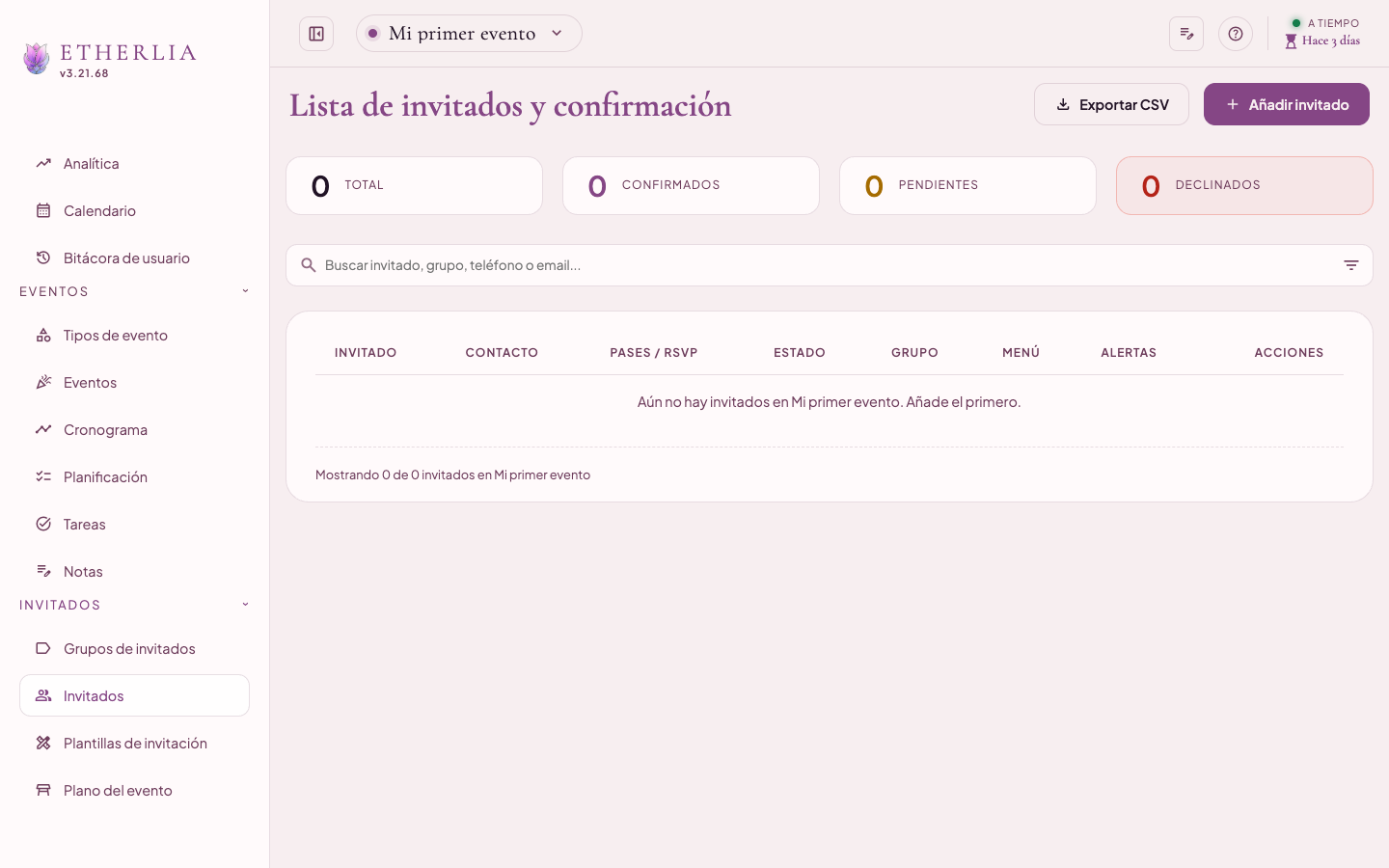Click the Plantillas de invitación design icon
The height and width of the screenshot is (868, 1389).
coord(43,744)
